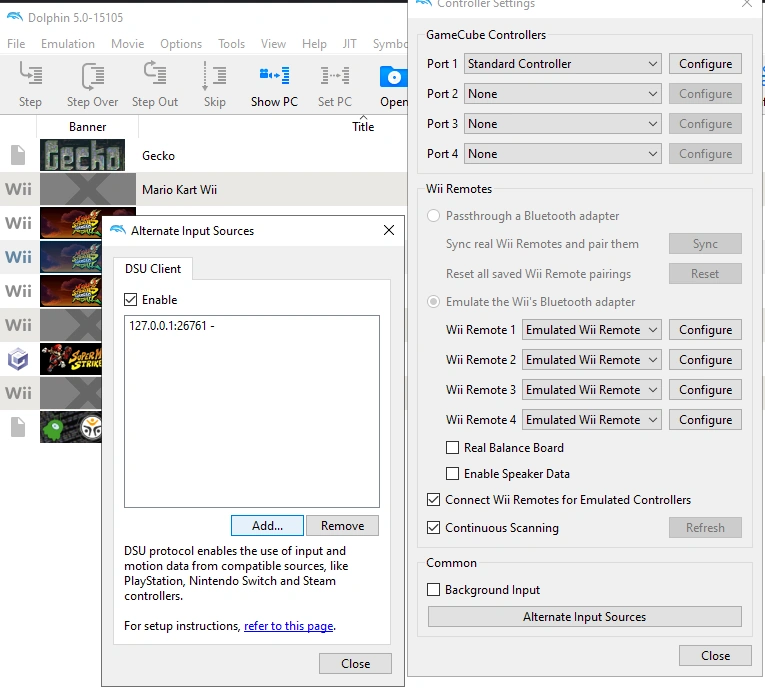
Task: Enable Background Input checkbox
Action: (433, 589)
